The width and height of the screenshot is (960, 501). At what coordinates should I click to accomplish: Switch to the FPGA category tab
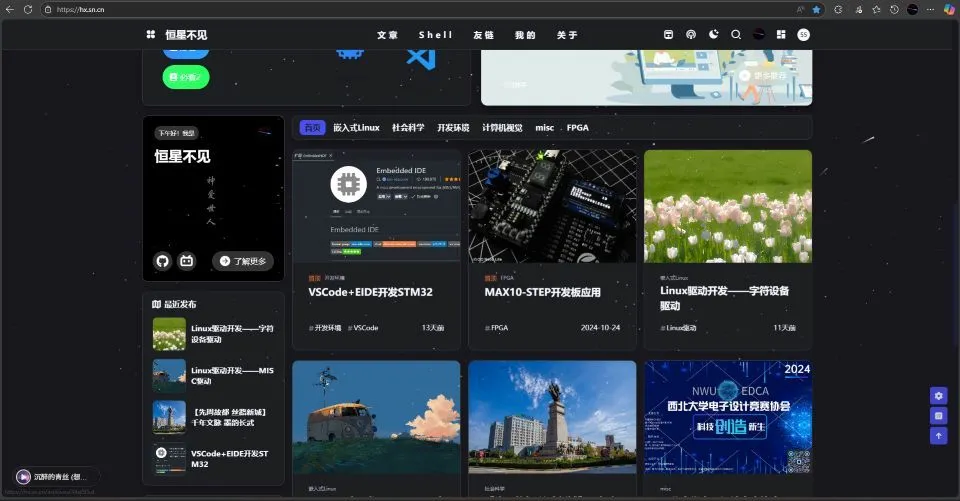578,128
